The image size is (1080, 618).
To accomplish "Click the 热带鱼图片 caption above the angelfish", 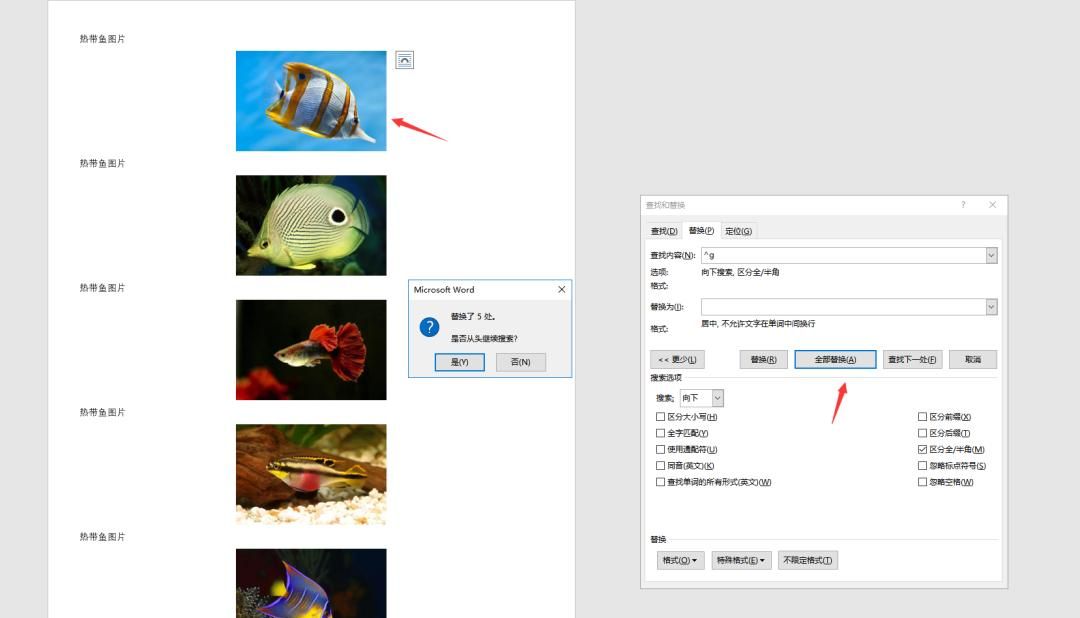I will click(102, 537).
